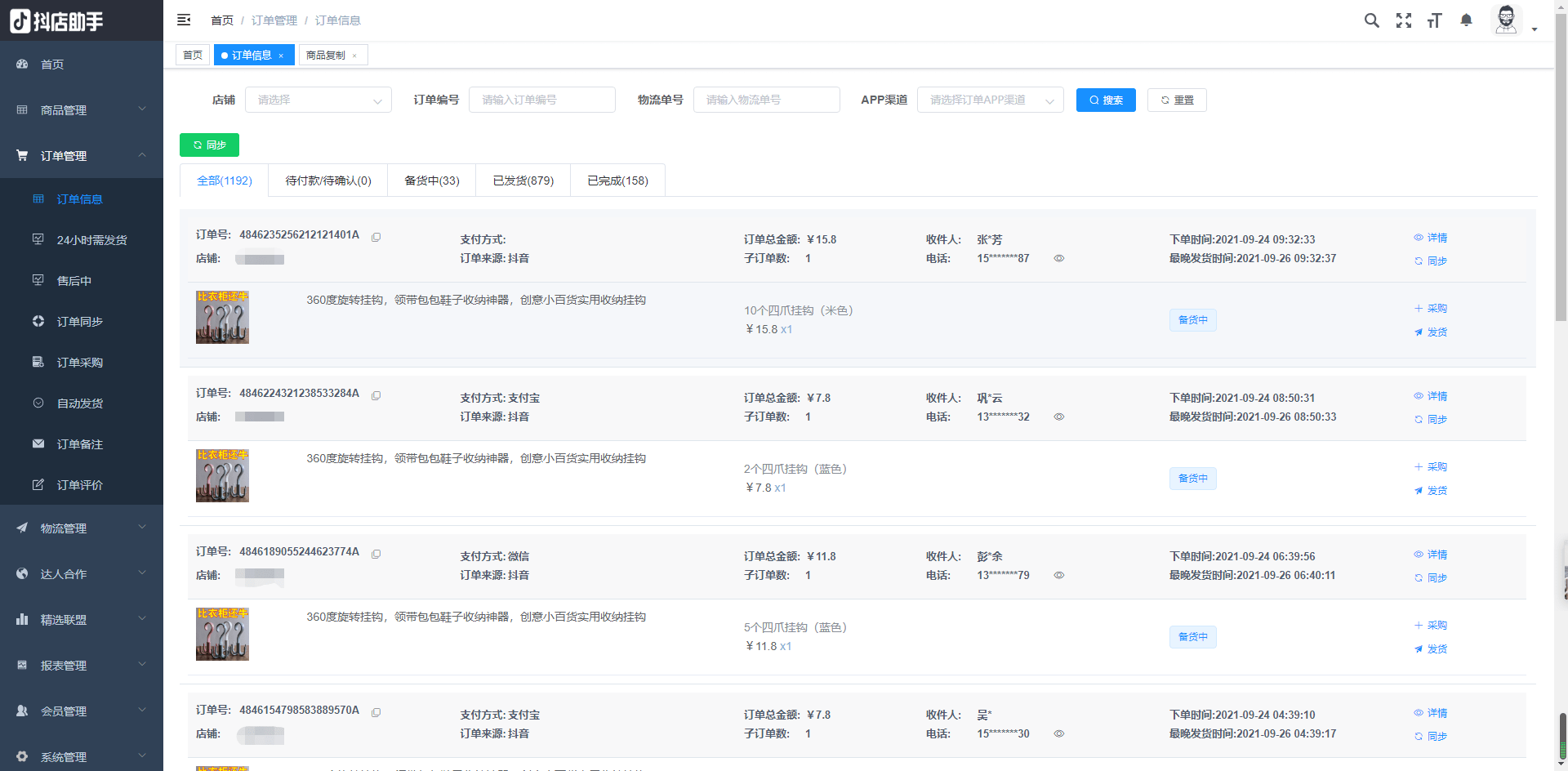Open 订单采购 in the sidebar
Image resolution: width=1568 pixels, height=771 pixels.
click(x=79, y=362)
